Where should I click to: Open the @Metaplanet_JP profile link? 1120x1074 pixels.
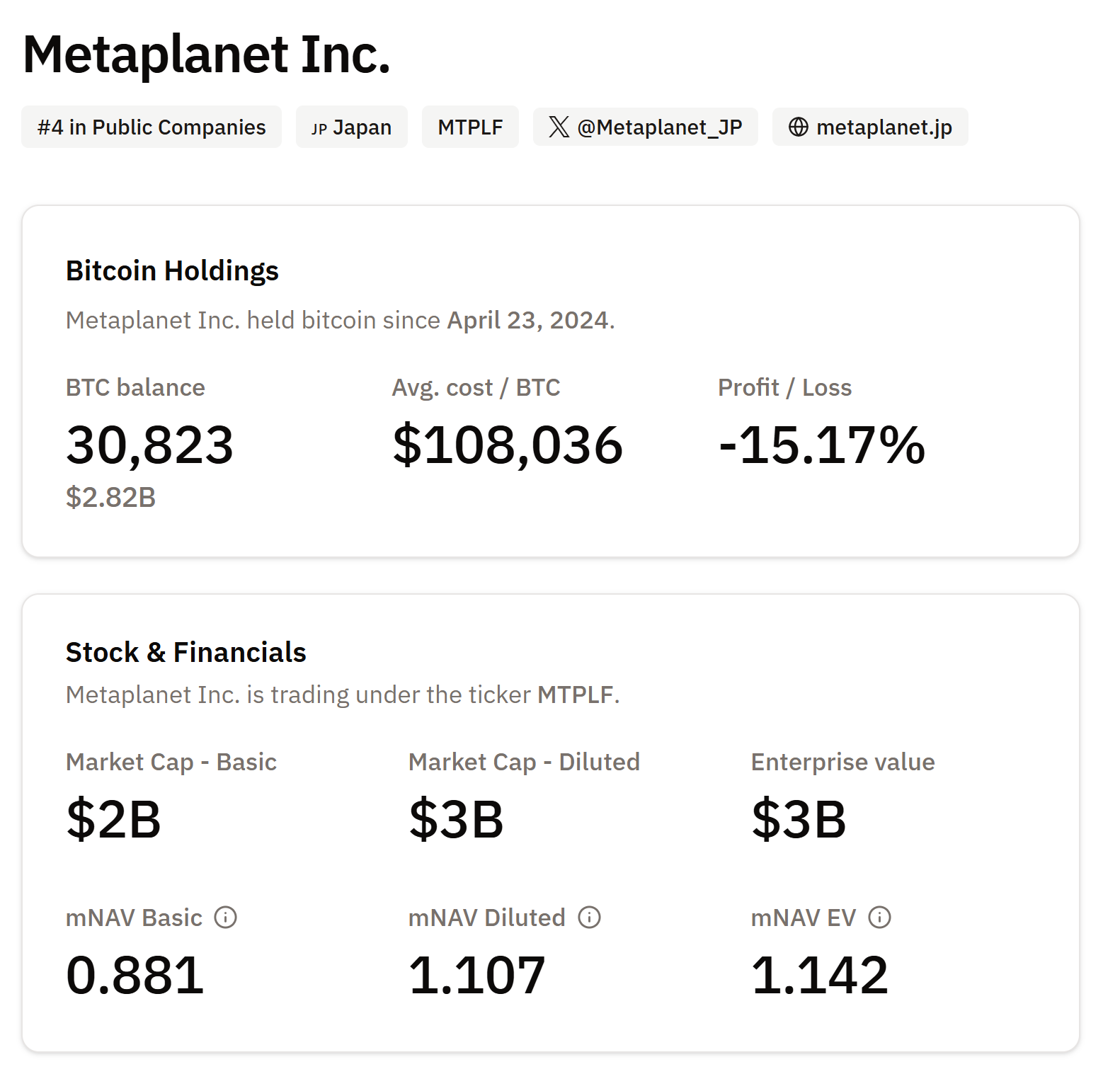646,127
